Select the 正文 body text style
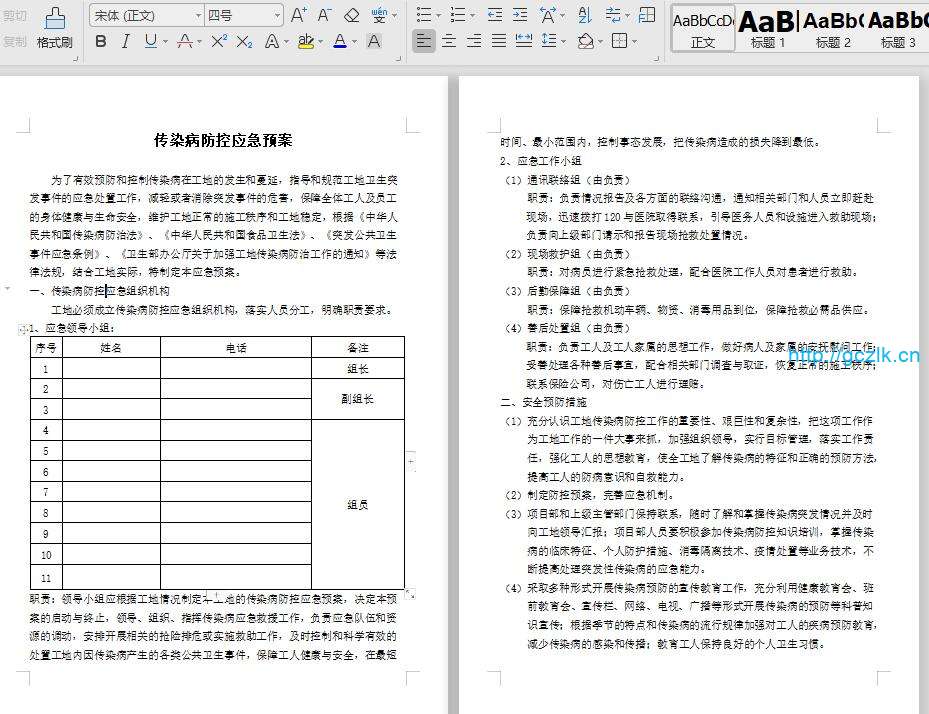This screenshot has height=714, width=929. pyautogui.click(x=703, y=27)
